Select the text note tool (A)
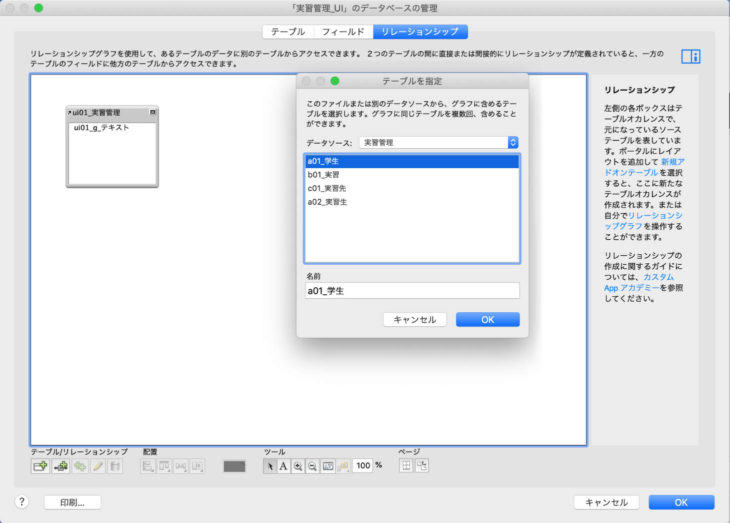 tap(283, 466)
